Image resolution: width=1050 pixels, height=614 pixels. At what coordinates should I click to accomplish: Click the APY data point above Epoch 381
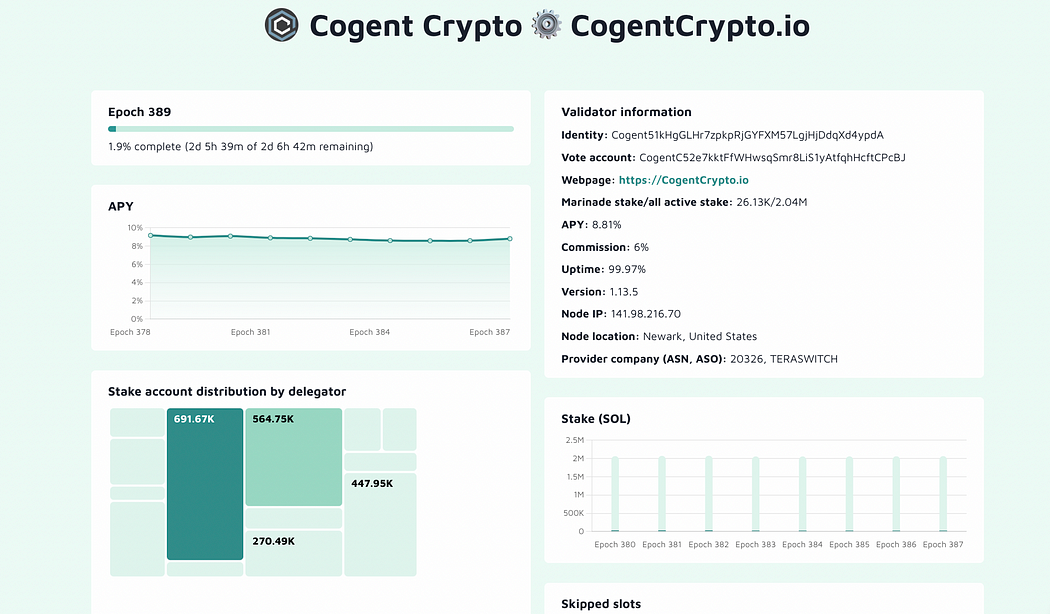271,238
